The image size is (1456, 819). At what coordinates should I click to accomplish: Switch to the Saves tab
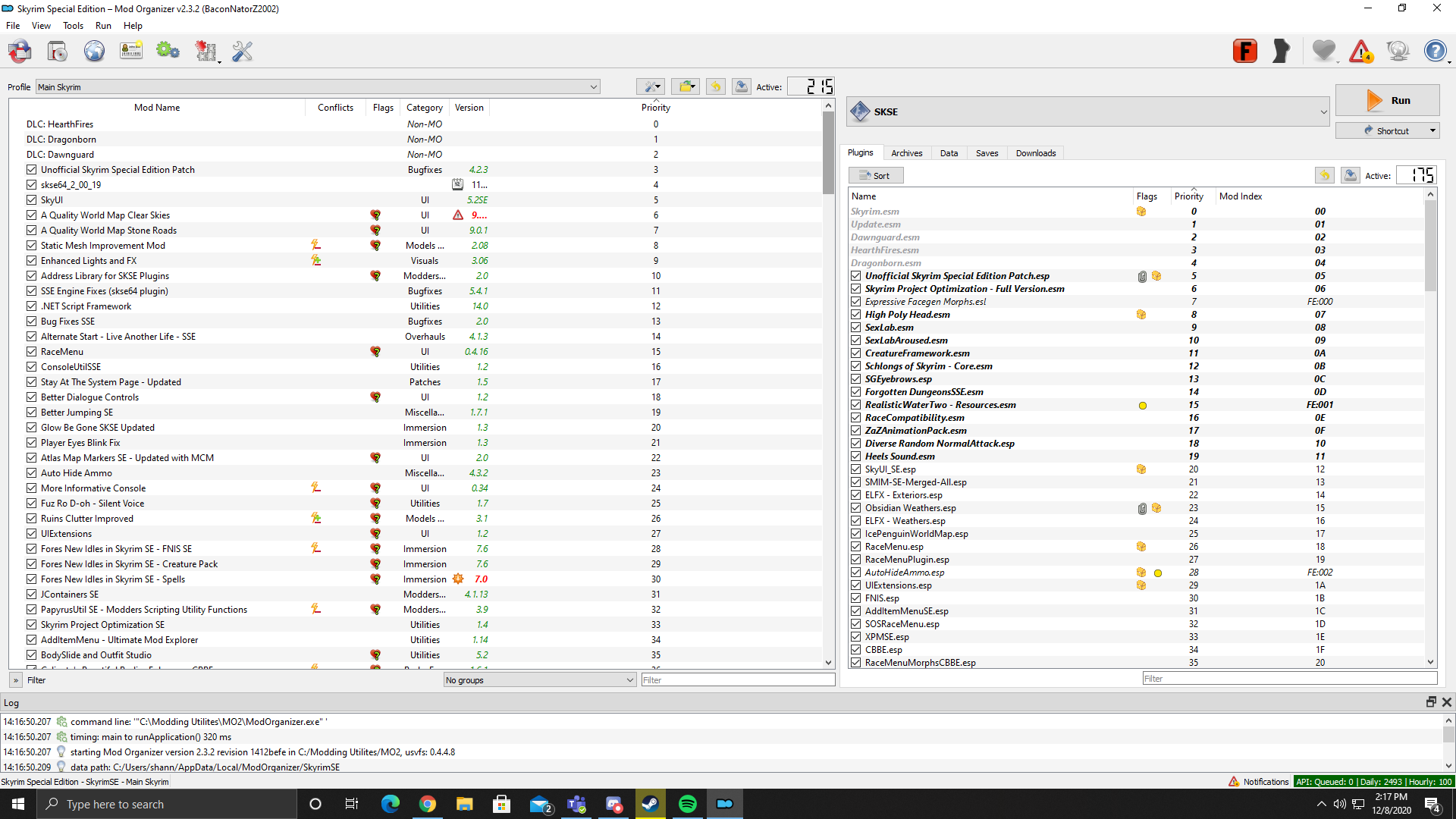coord(987,153)
